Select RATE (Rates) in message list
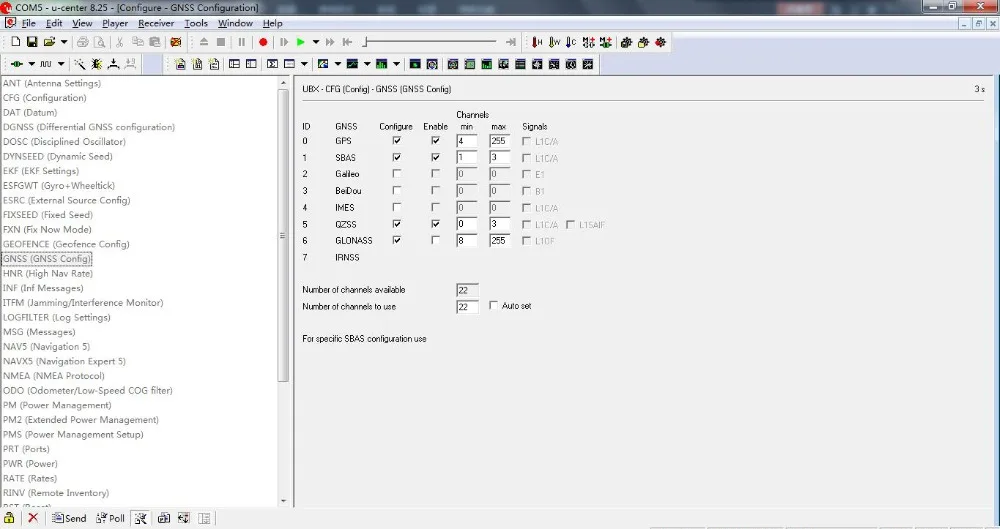The height and width of the screenshot is (529, 1000). [30, 479]
